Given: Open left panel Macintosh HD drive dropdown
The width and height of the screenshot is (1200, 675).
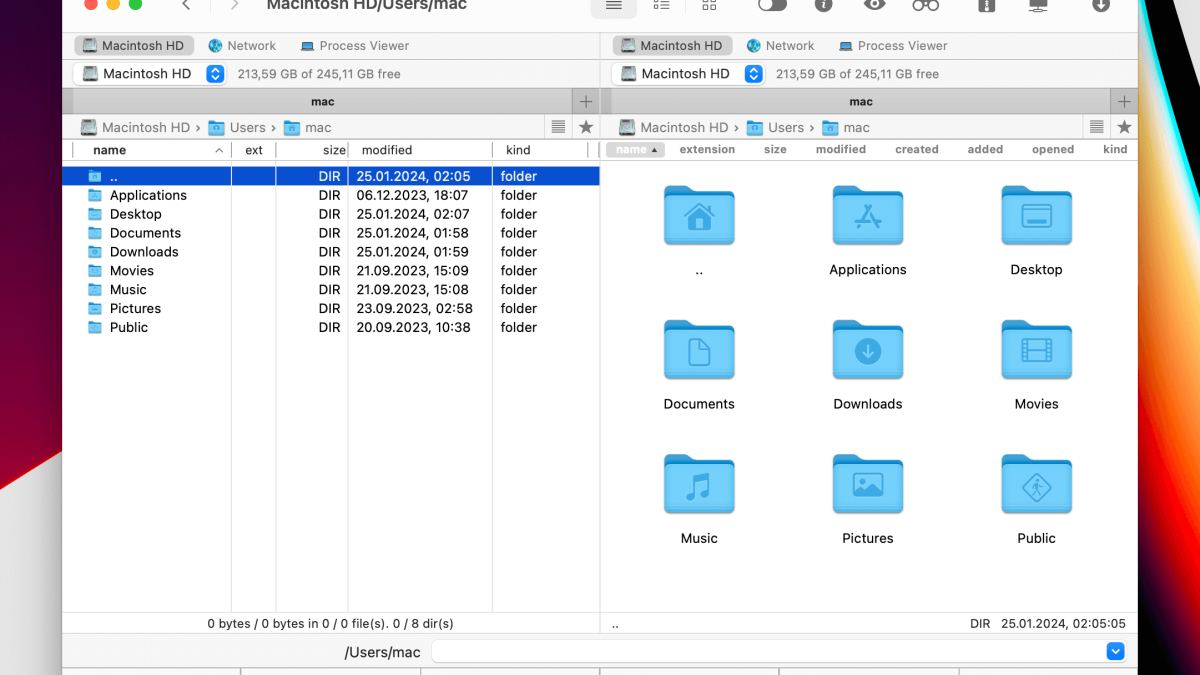Looking at the screenshot, I should coord(215,74).
